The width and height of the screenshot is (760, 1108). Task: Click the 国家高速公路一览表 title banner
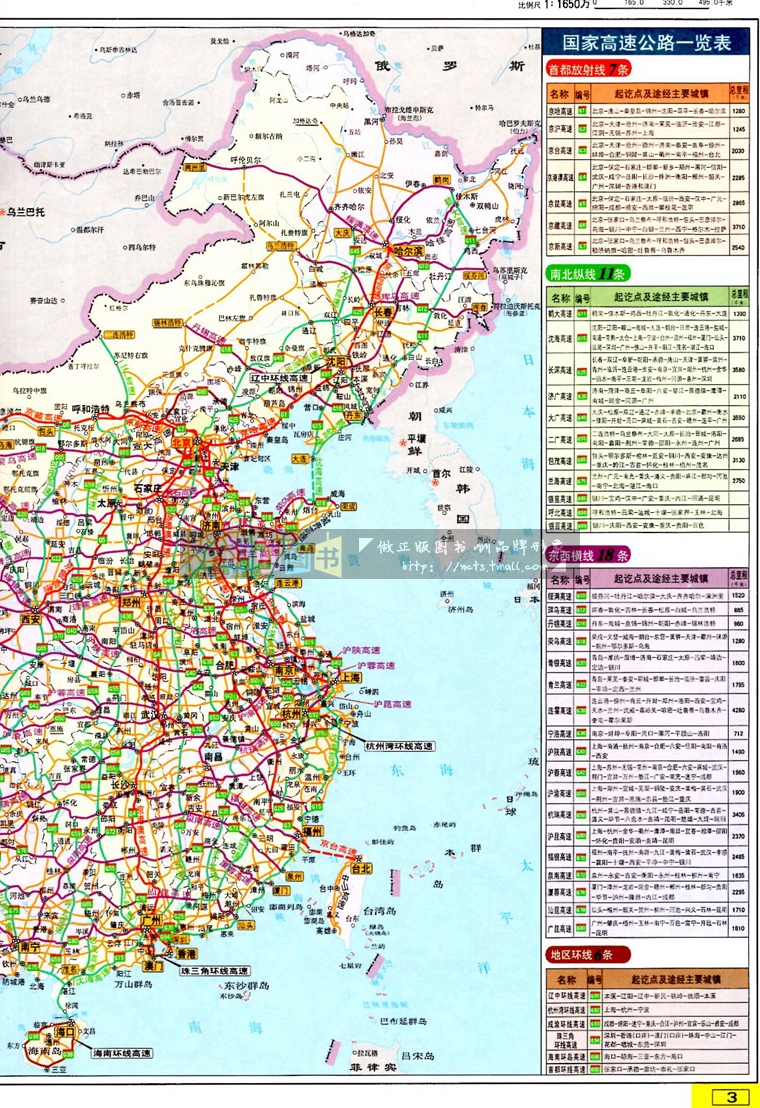point(646,43)
